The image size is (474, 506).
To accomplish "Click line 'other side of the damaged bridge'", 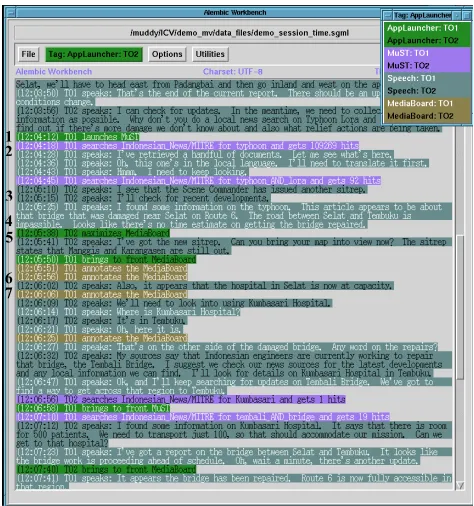I will pyautogui.click(x=227, y=347).
